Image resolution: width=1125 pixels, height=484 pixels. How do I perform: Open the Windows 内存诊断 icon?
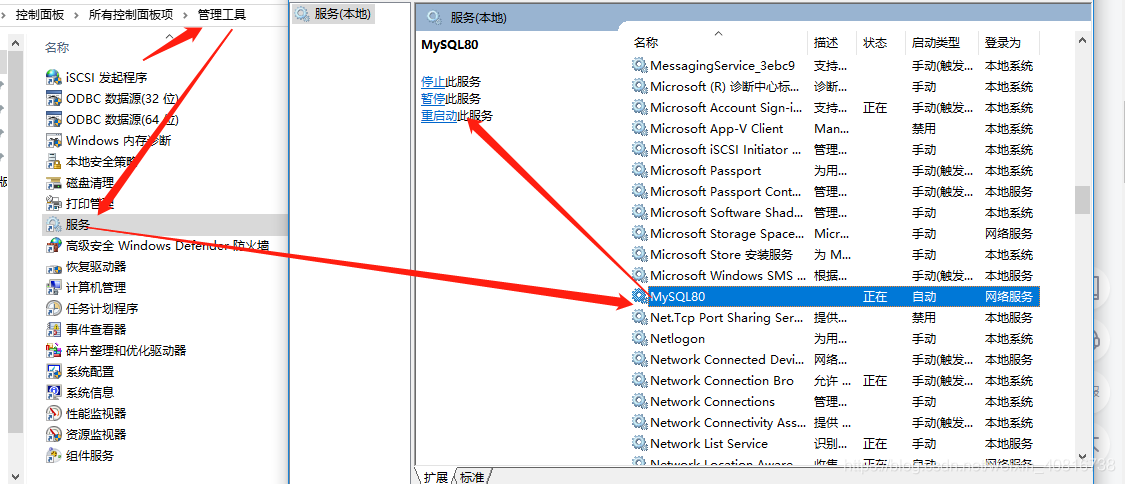tap(54, 141)
